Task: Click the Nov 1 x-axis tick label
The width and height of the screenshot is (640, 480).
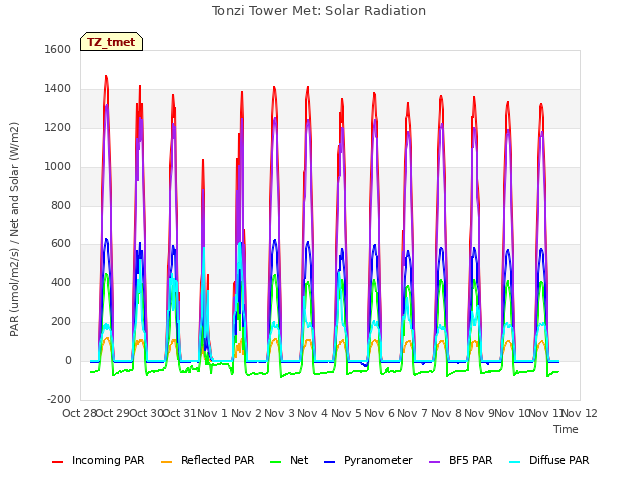Action: pyautogui.click(x=212, y=413)
